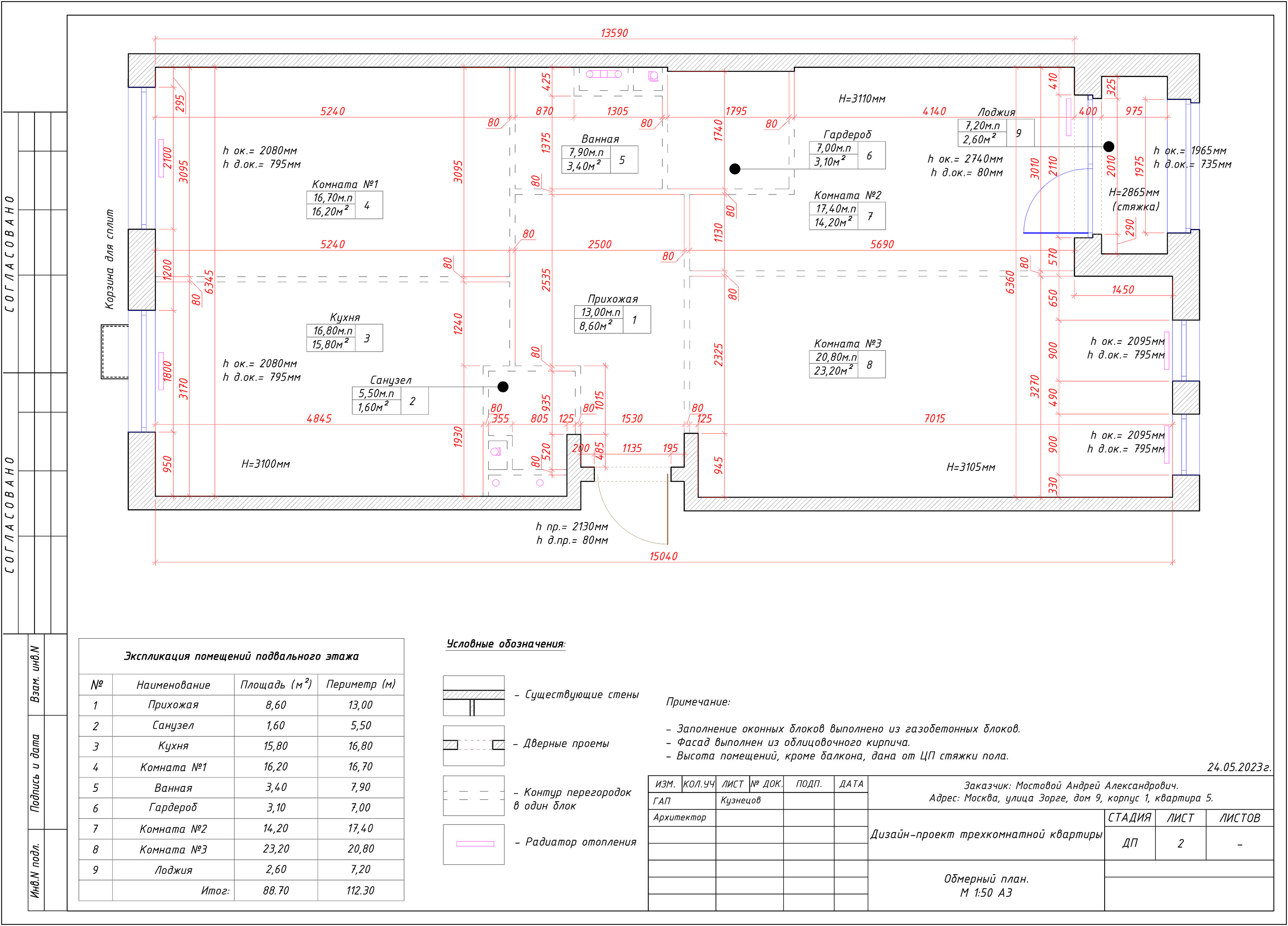
Task: Click the door openings legend symbol
Action: pyautogui.click(x=473, y=745)
